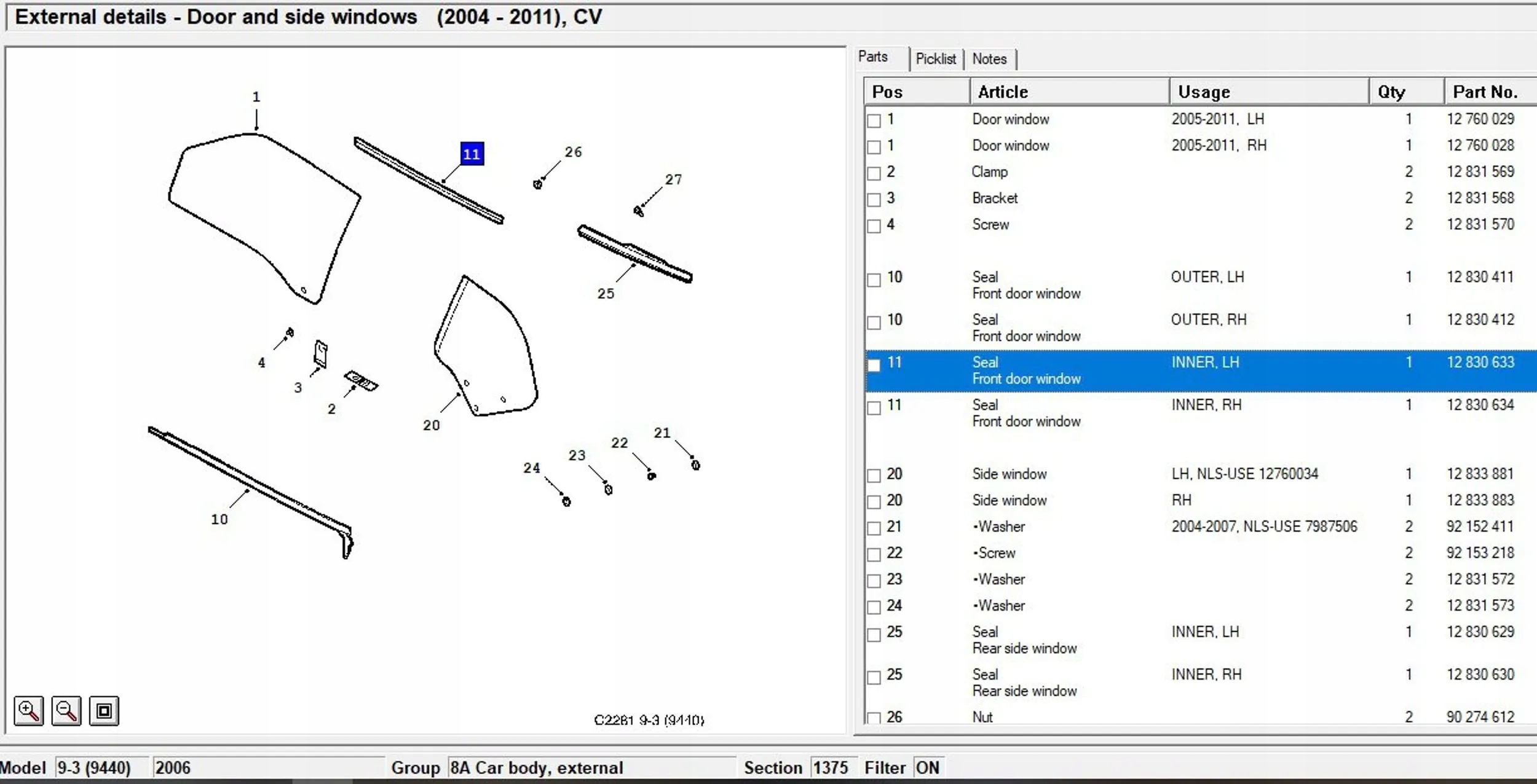Image resolution: width=1537 pixels, height=784 pixels.
Task: Fit the diagram to the window
Action: [x=104, y=711]
